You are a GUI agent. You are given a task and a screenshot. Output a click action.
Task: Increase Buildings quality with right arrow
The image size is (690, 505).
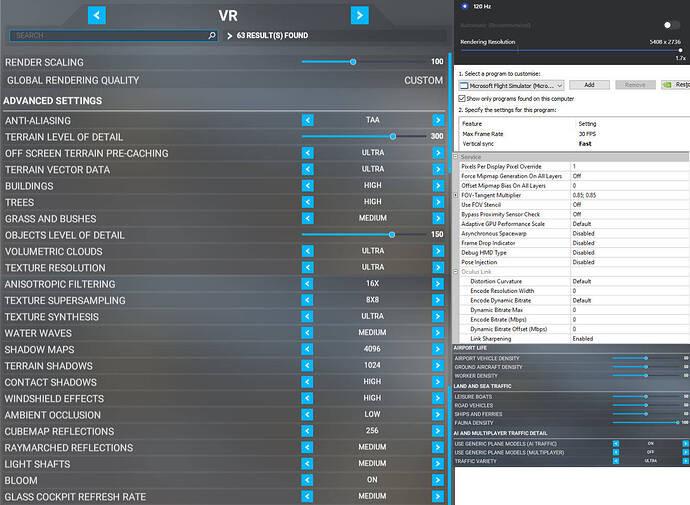pyautogui.click(x=438, y=186)
